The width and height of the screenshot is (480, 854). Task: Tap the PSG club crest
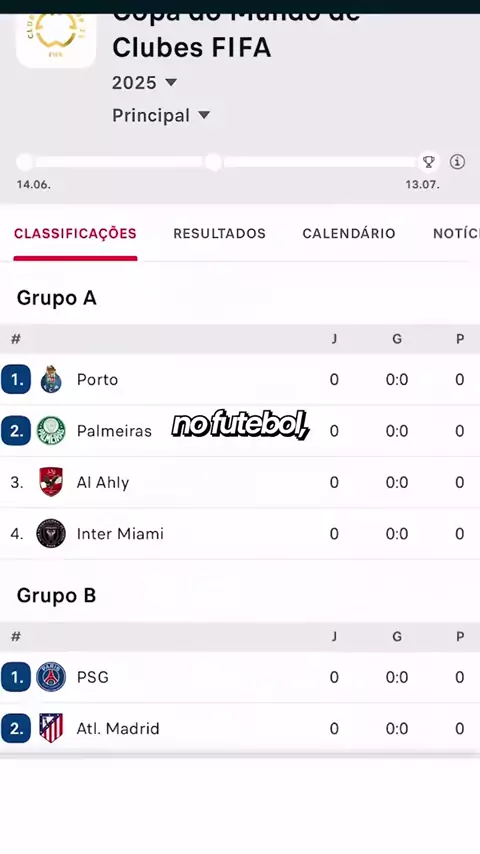(x=51, y=677)
